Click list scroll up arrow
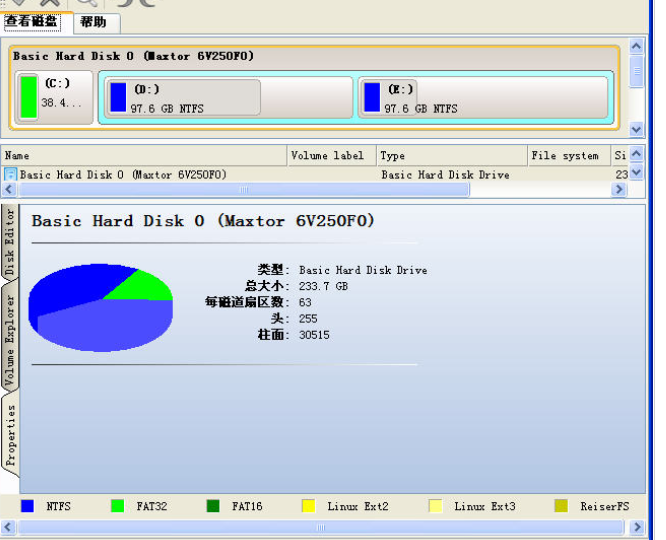Viewport: 666px width, 540px height. 636,154
